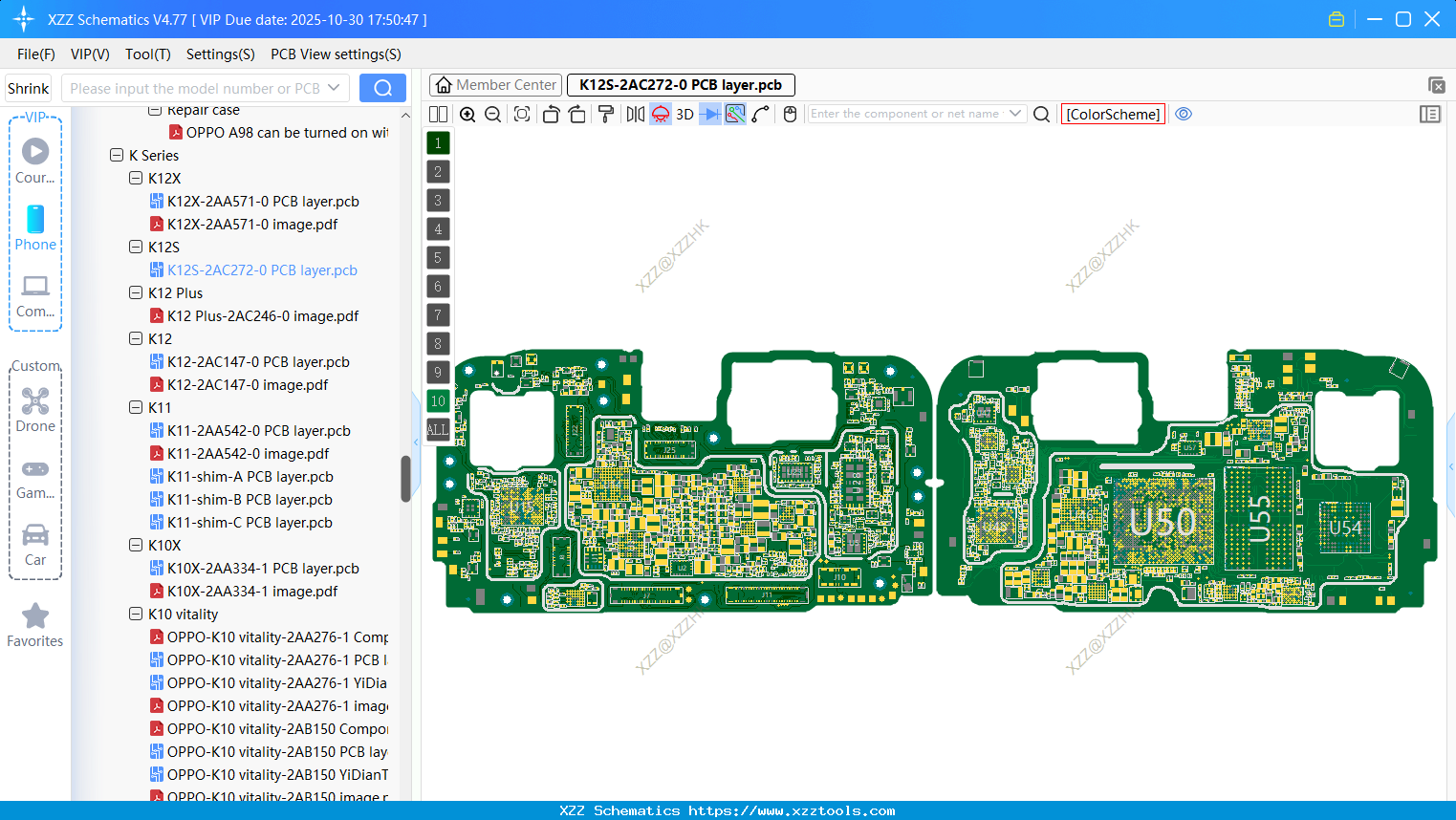Open the measurement/trace drawing tool
The width and height of the screenshot is (1456, 820).
click(761, 114)
